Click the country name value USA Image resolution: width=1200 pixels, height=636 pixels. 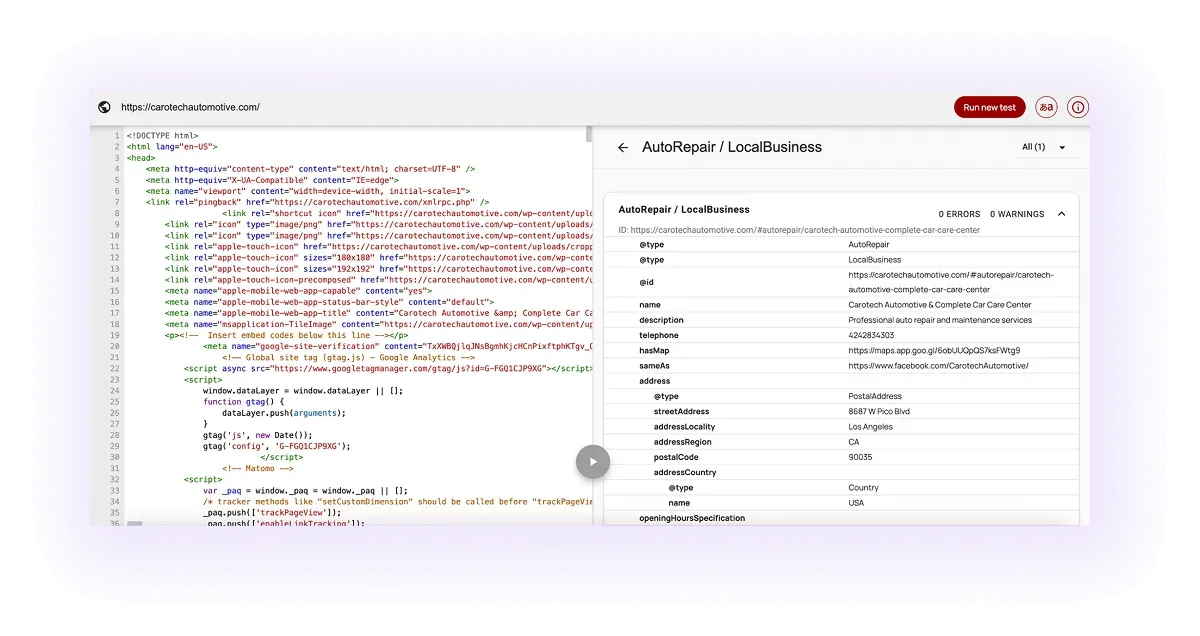[x=857, y=503]
